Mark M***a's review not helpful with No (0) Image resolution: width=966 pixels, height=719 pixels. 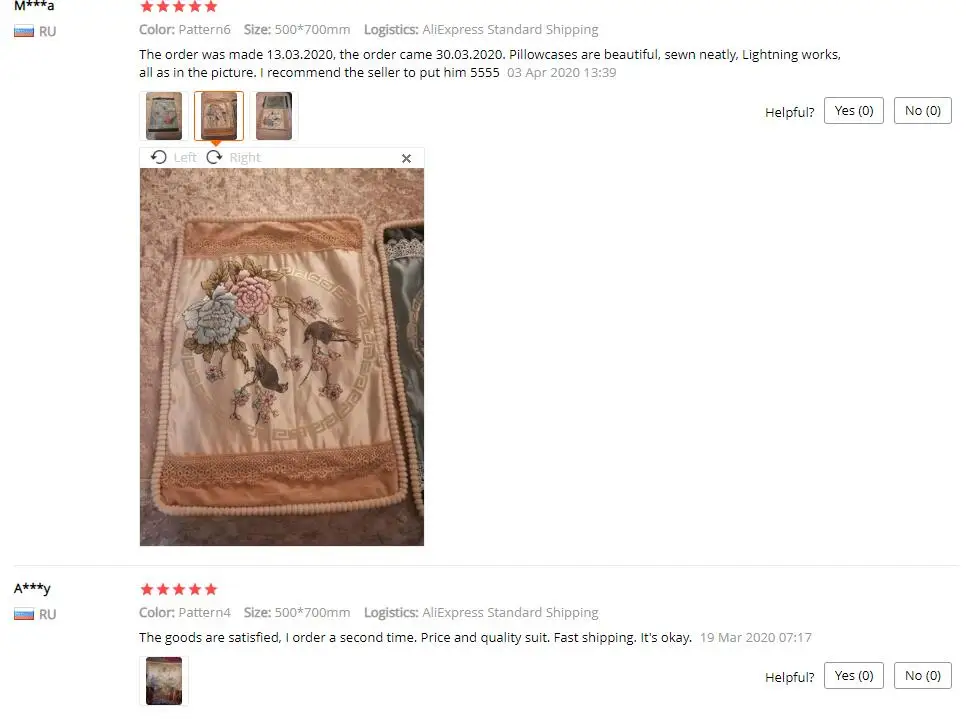pyautogui.click(x=923, y=110)
